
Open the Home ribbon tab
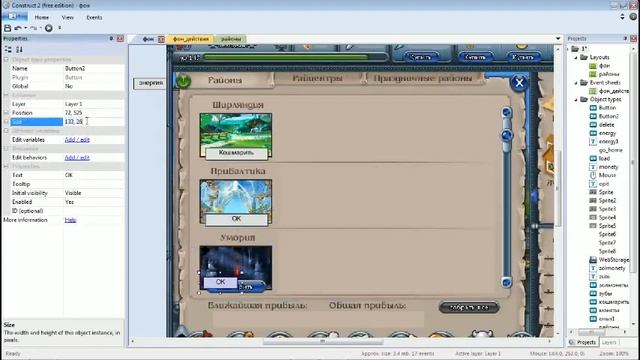point(42,18)
